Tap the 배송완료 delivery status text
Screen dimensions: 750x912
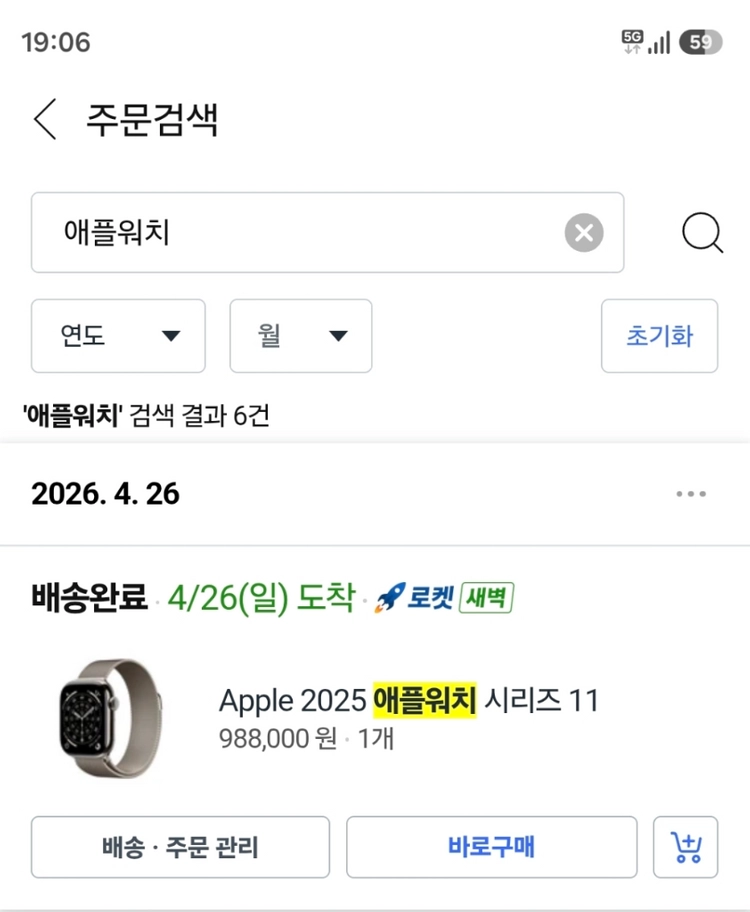click(x=90, y=597)
